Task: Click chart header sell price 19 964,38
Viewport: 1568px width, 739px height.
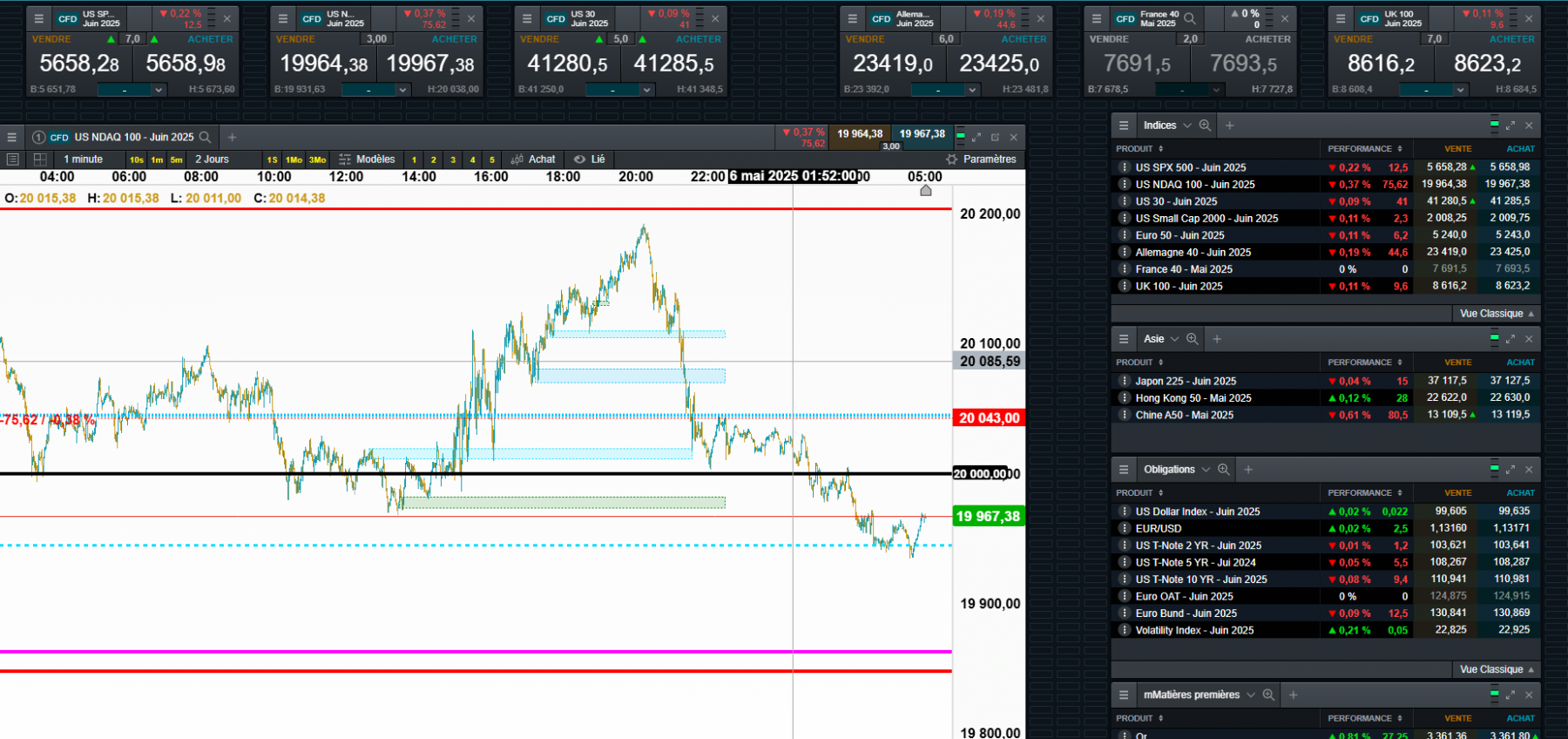Action: [x=859, y=133]
